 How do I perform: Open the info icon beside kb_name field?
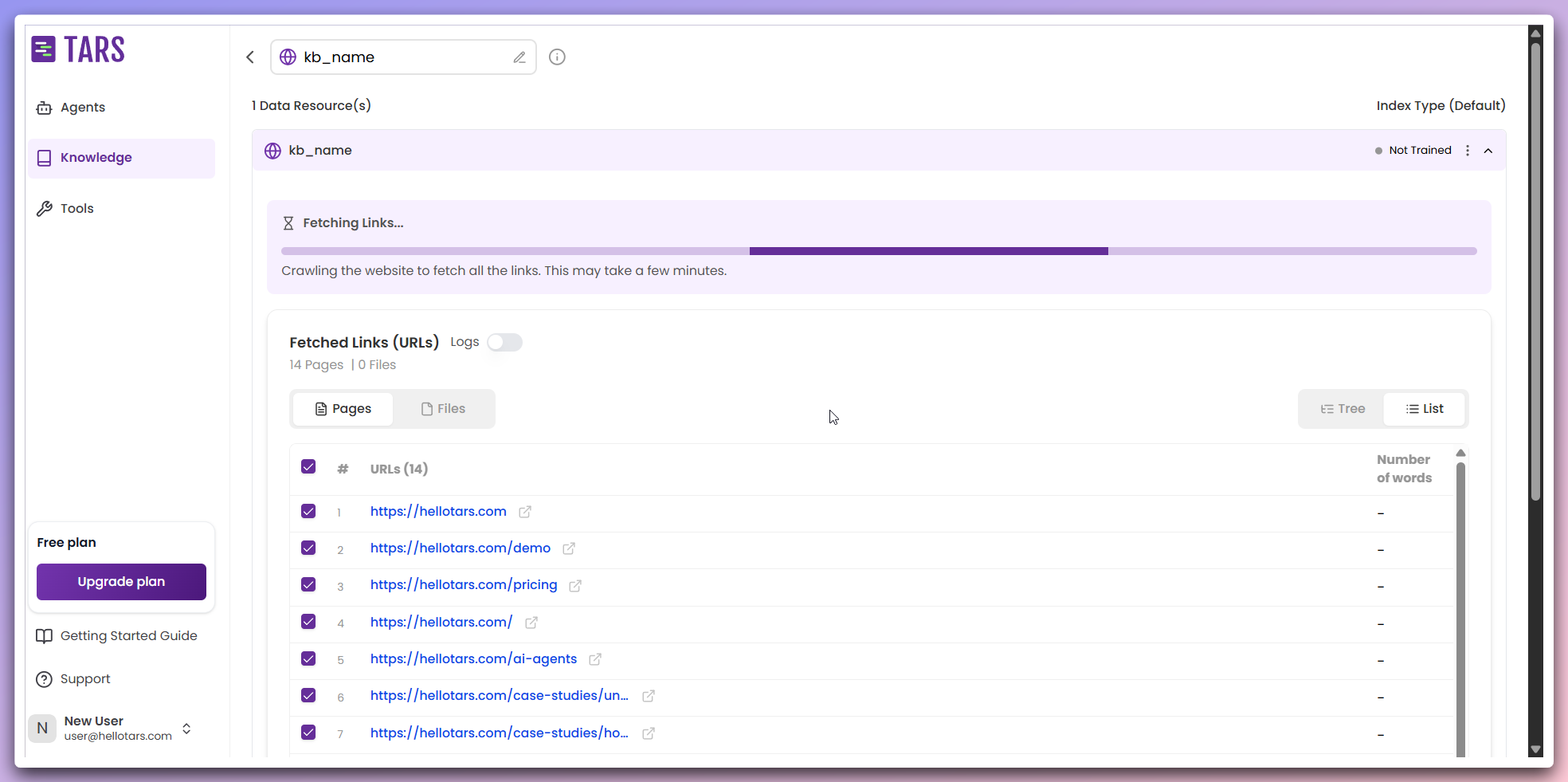point(557,57)
